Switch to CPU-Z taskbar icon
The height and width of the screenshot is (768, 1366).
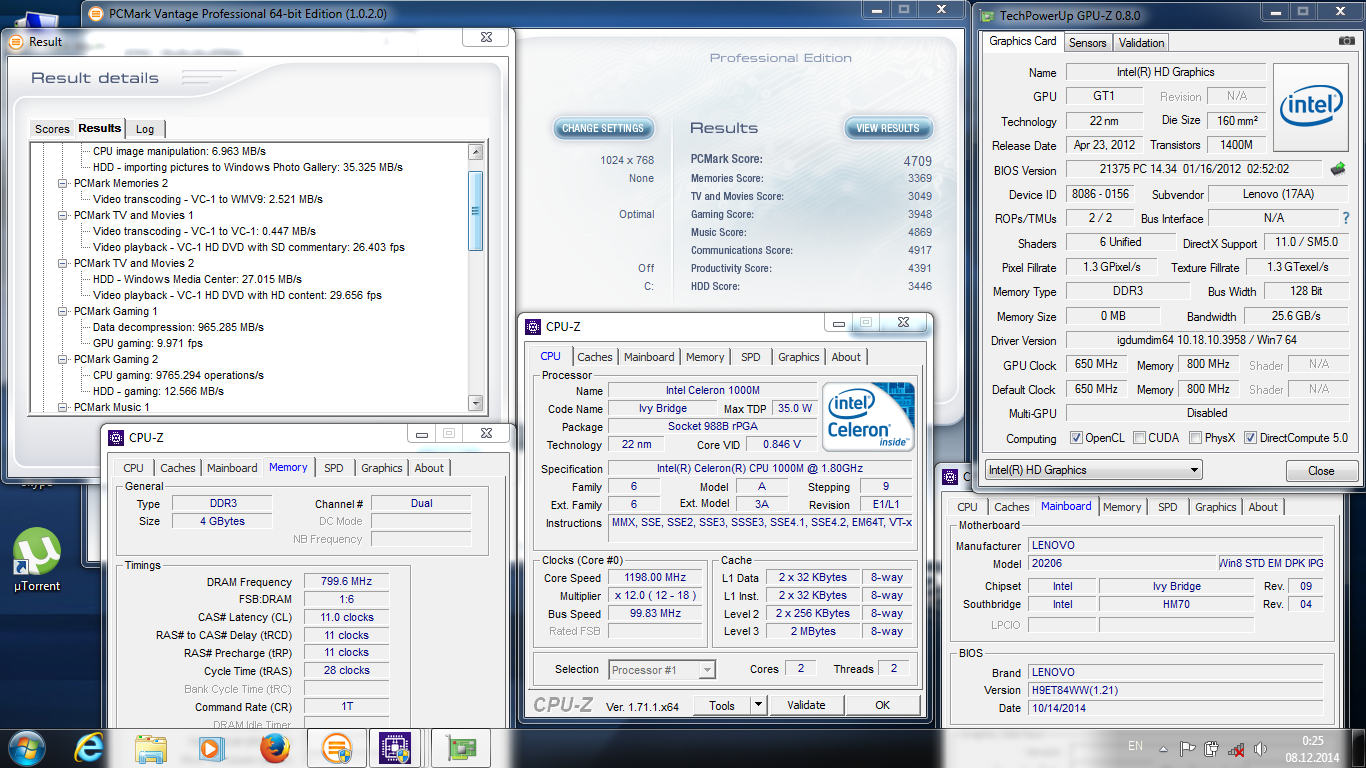[396, 748]
